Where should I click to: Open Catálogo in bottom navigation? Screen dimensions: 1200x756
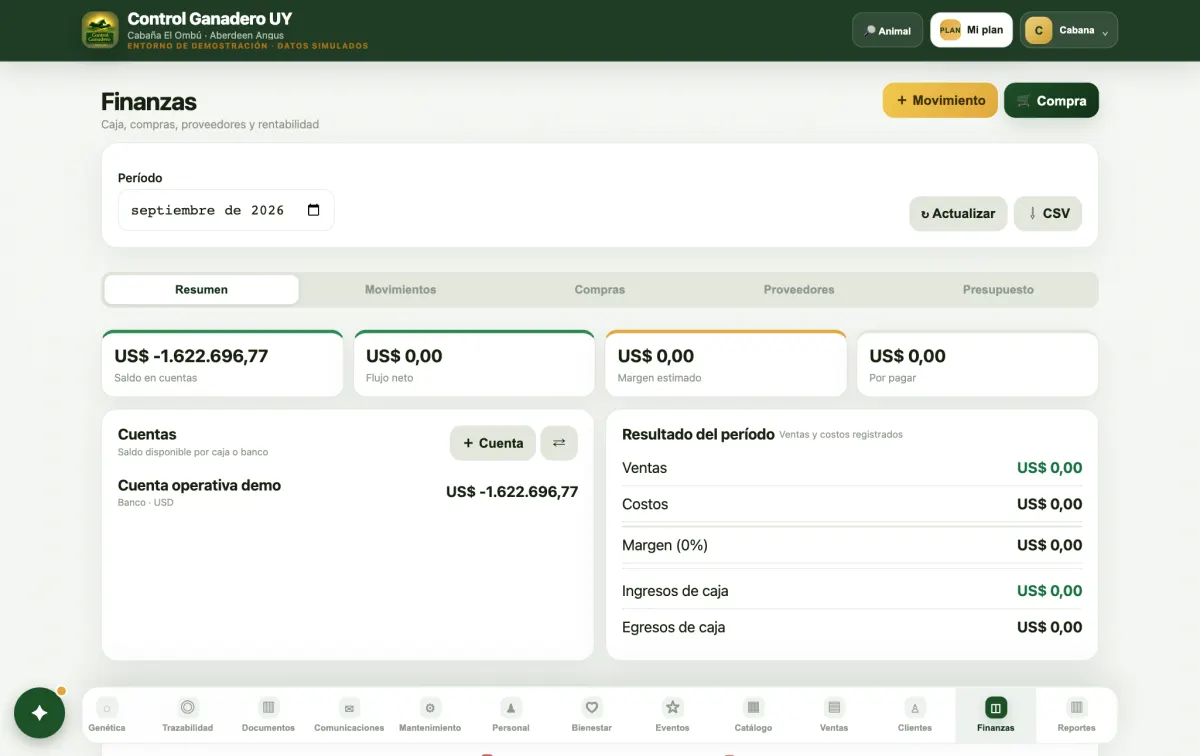point(753,715)
